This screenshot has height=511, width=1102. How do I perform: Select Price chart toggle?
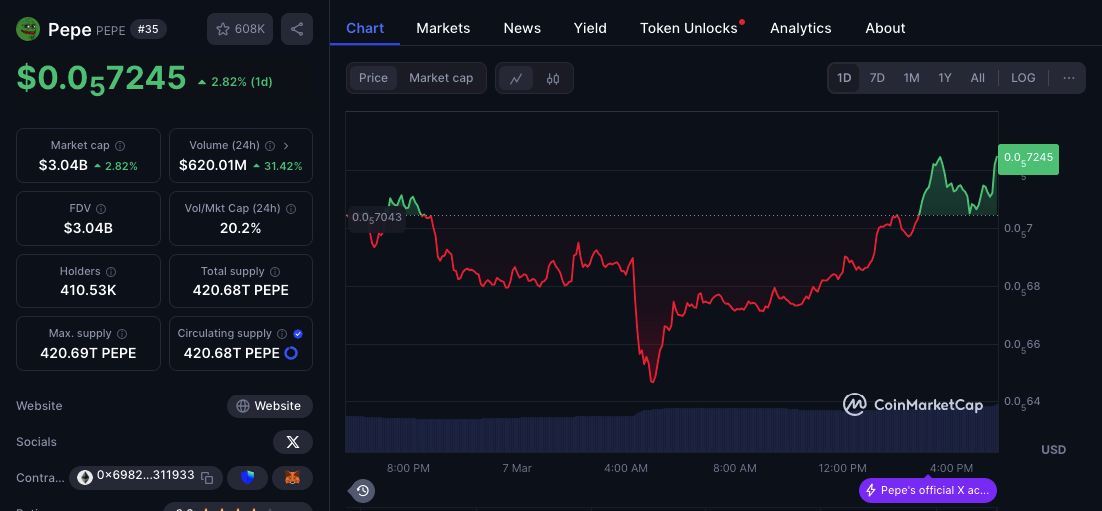[x=373, y=78]
